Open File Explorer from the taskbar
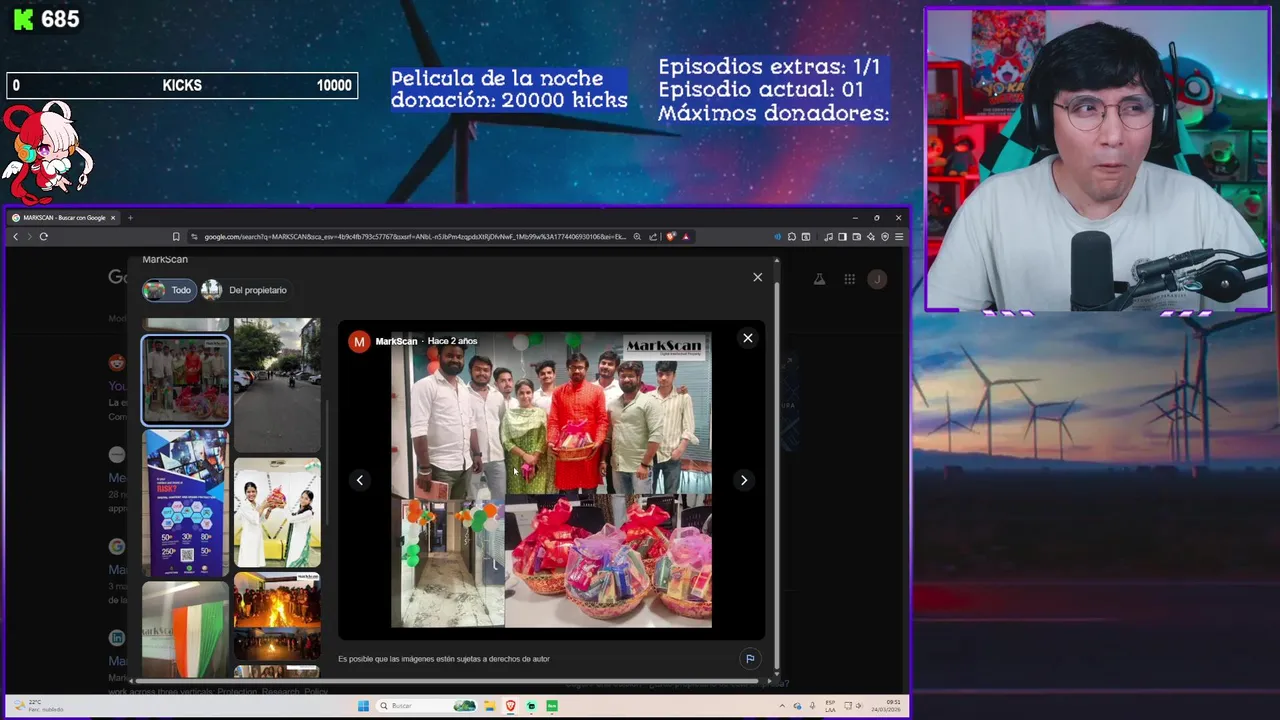Viewport: 1280px width, 720px height. click(490, 706)
